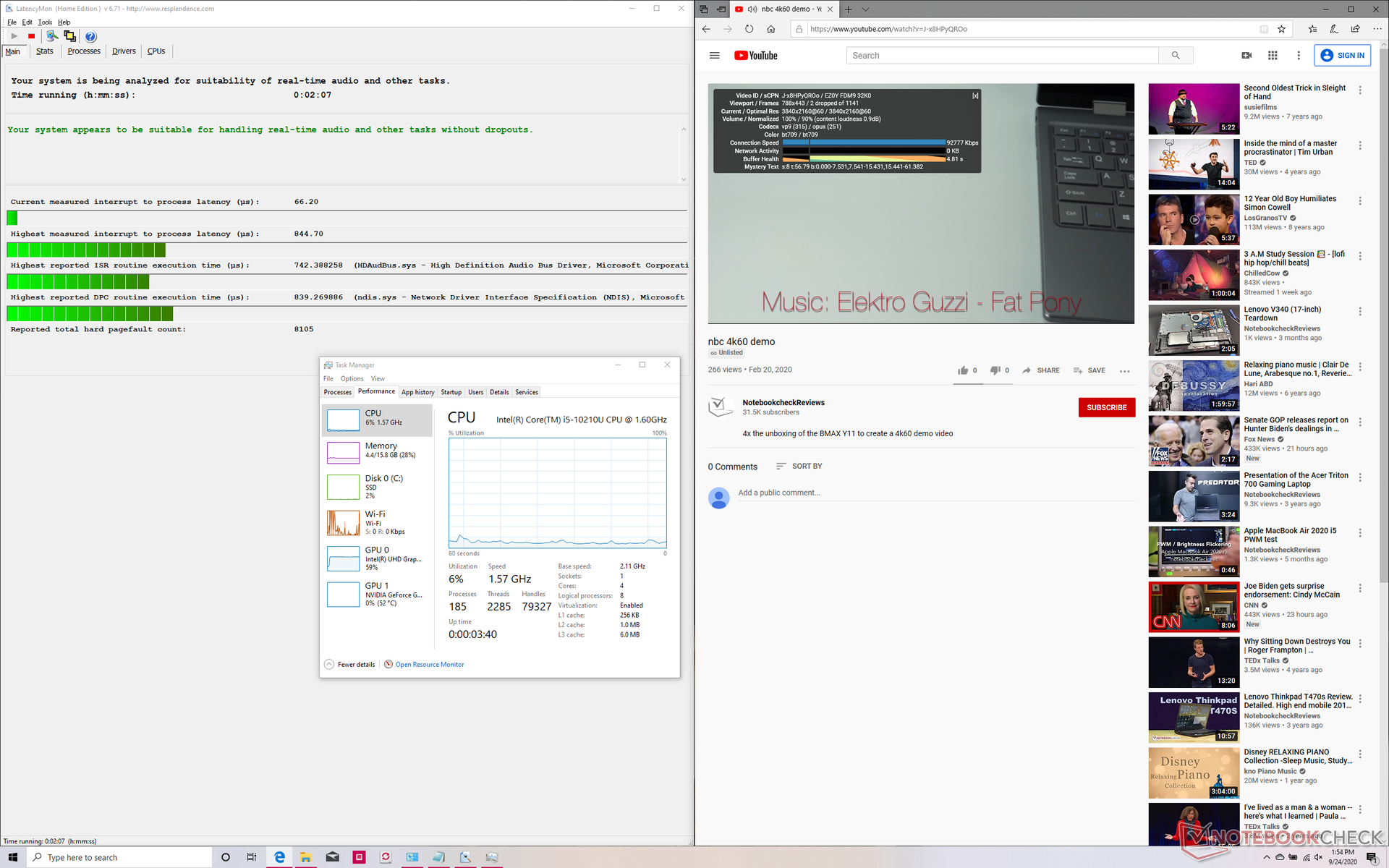
Task: Collapse Task Manager with Fewer details
Action: point(349,664)
